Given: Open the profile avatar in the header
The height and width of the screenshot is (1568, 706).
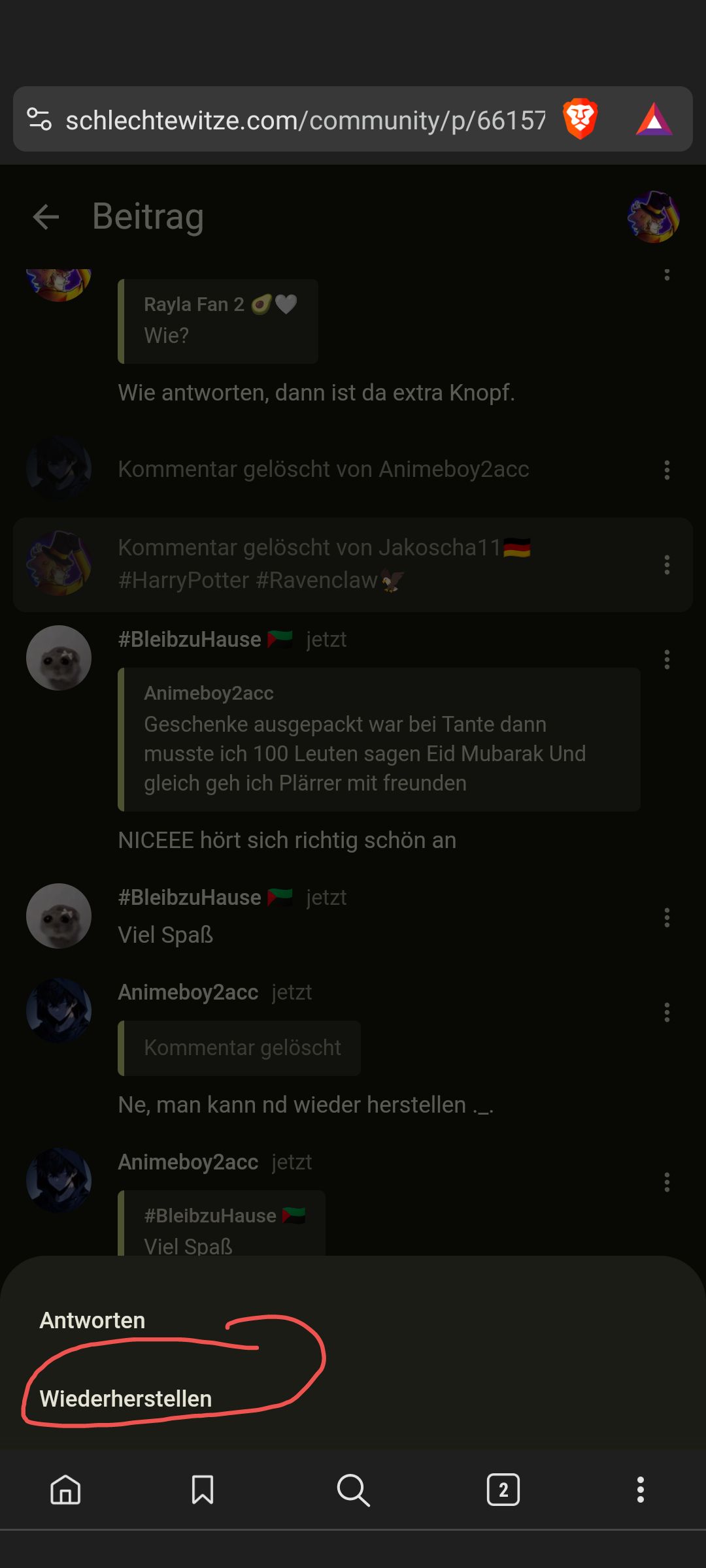Looking at the screenshot, I should point(653,217).
